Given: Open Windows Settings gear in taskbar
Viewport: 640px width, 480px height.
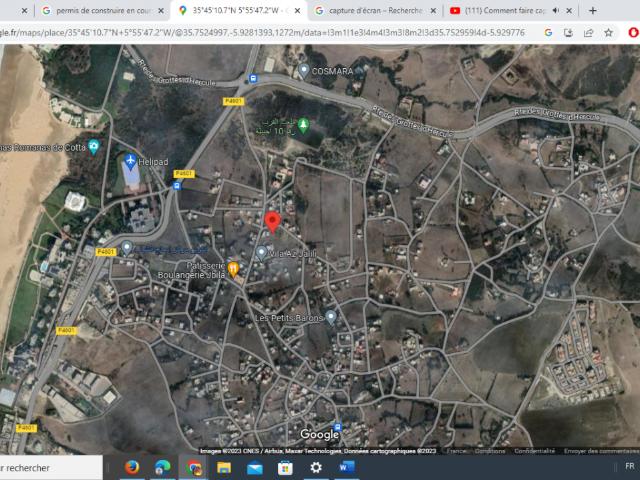Looking at the screenshot, I should click(x=316, y=467).
